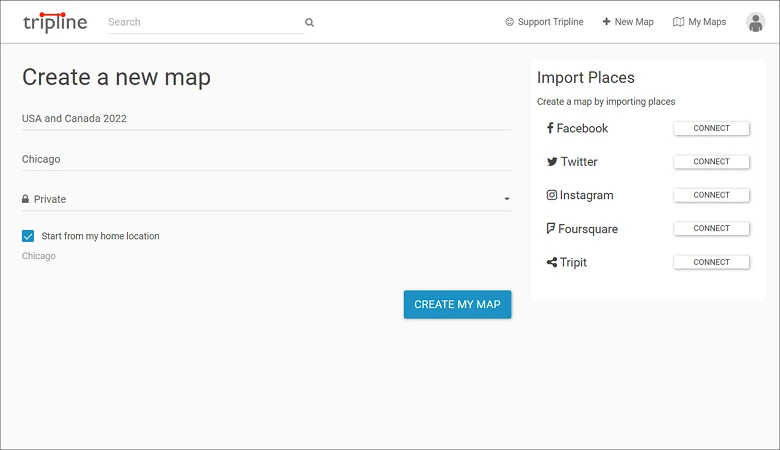780x450 pixels.
Task: Click the privacy dropdown arrow
Action: (x=506, y=199)
